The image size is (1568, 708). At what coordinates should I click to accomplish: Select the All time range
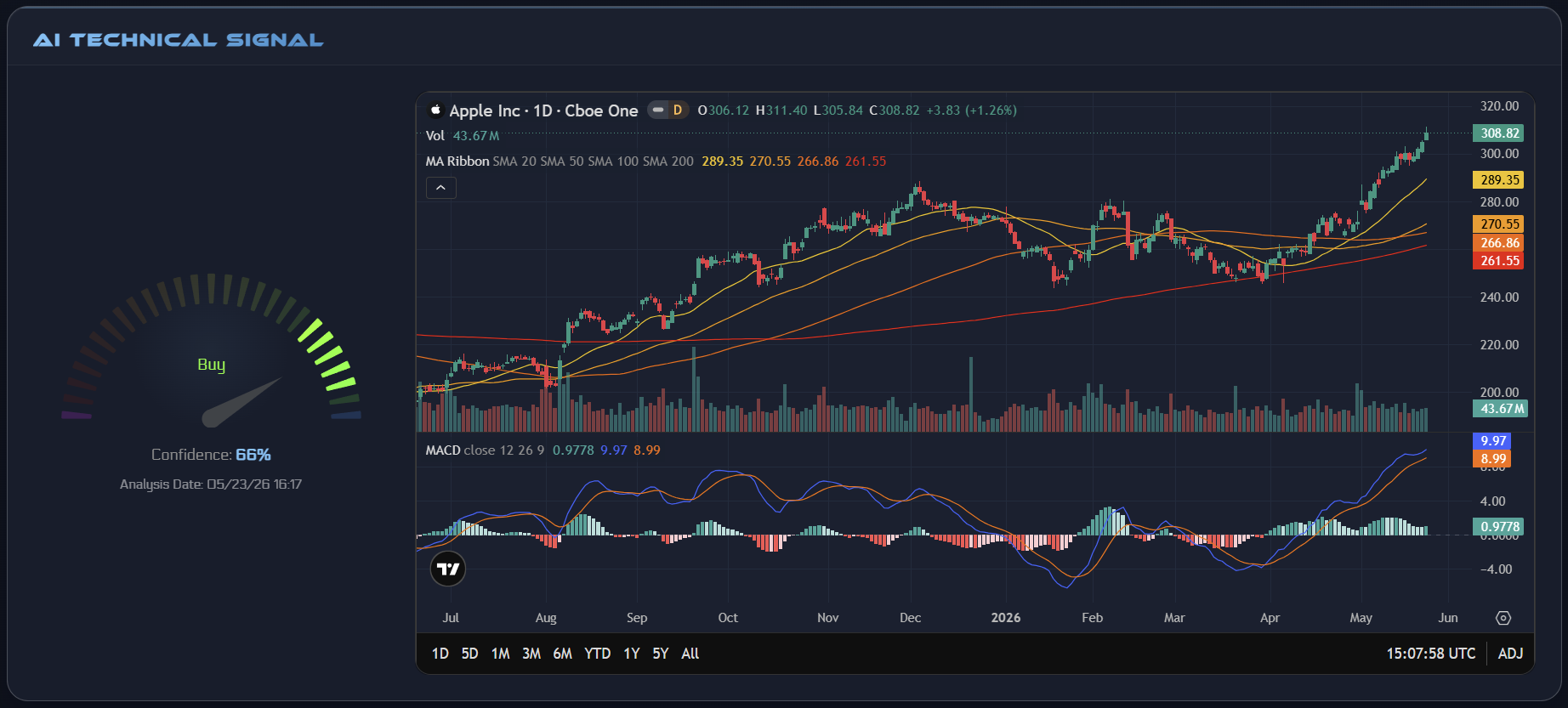pos(690,654)
